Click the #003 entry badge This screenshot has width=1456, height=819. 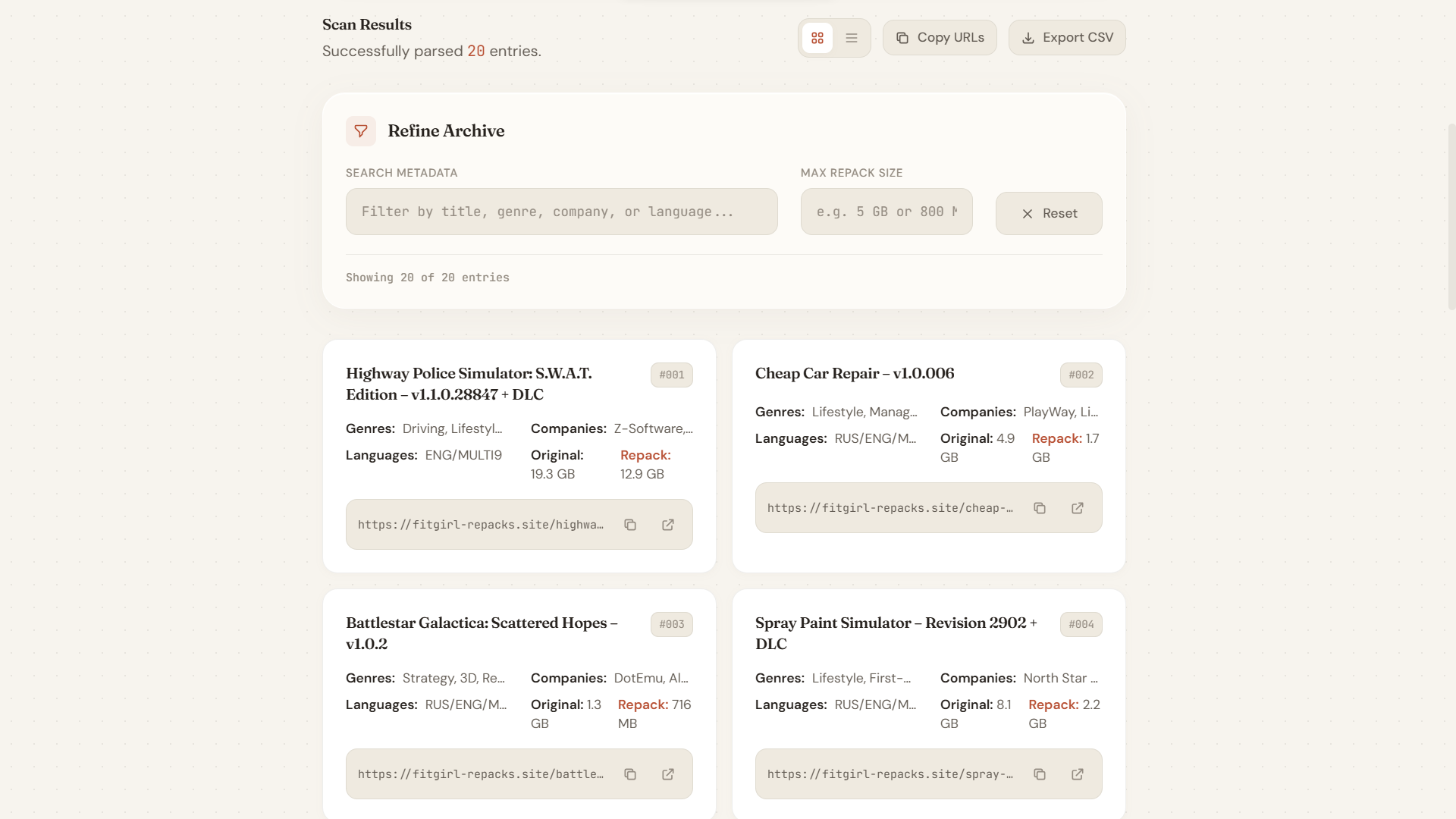pos(672,624)
